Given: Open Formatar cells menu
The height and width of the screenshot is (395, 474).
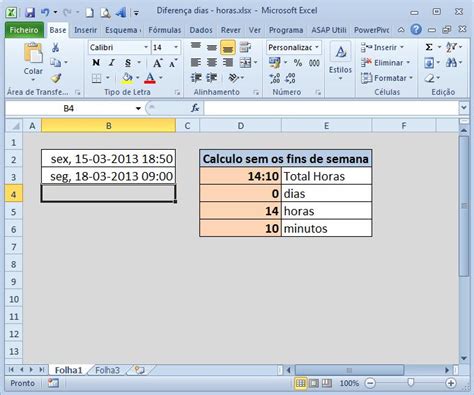Looking at the screenshot, I should tap(387, 78).
